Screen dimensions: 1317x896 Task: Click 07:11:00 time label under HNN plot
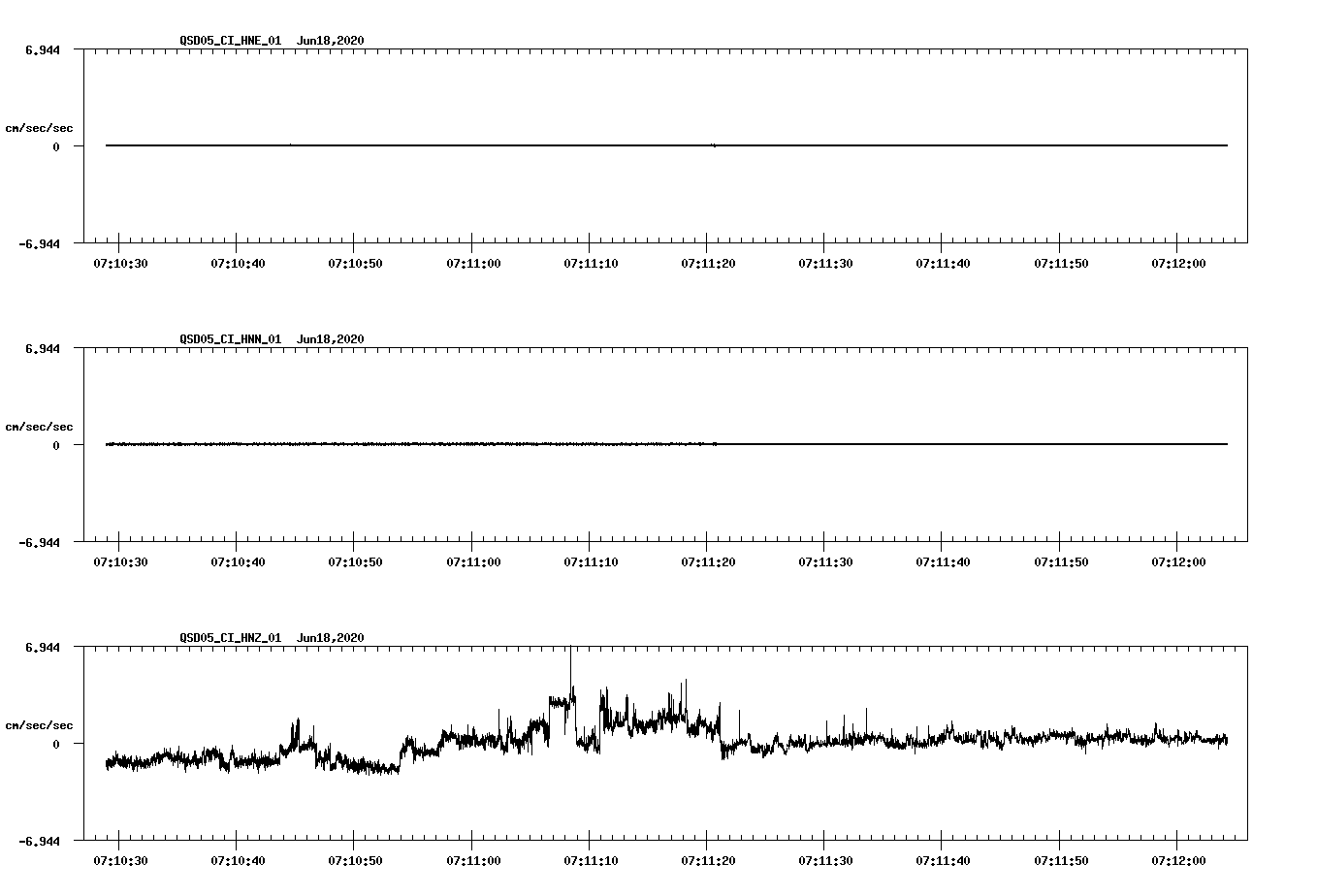473,562
